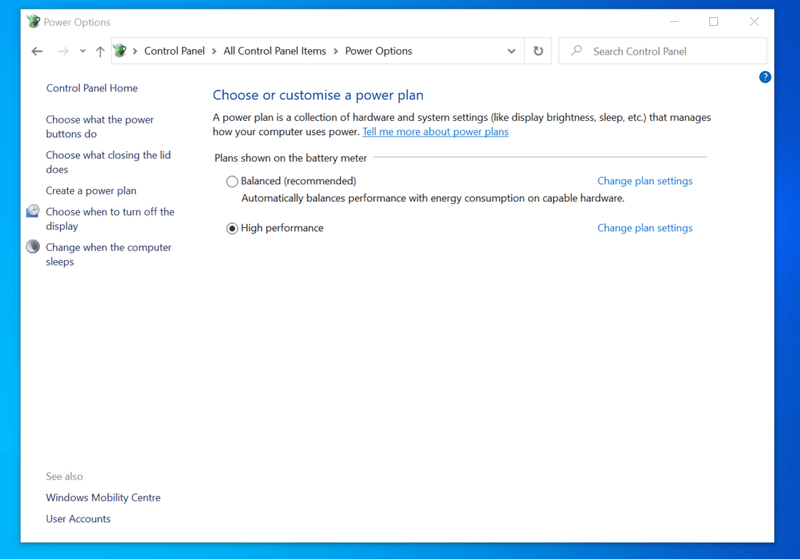Open recent locations dropdown arrow

pos(83,51)
